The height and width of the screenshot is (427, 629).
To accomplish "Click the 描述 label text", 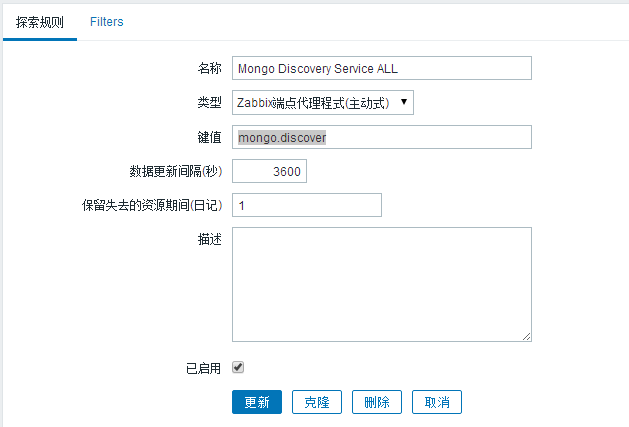I will [209, 239].
